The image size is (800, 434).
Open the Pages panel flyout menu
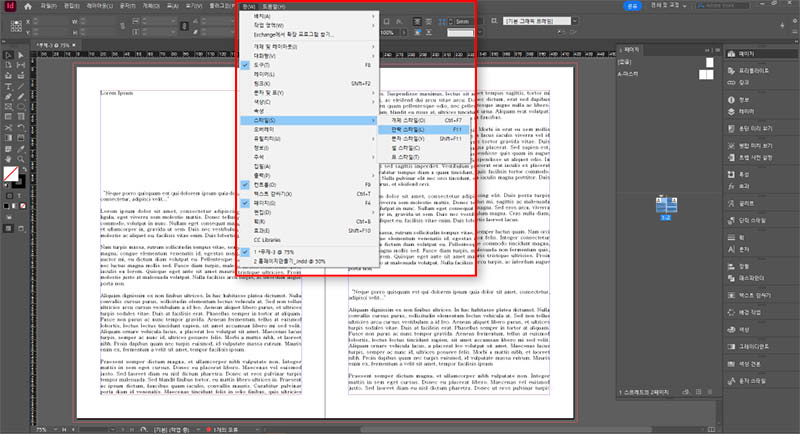pyautogui.click(x=717, y=50)
